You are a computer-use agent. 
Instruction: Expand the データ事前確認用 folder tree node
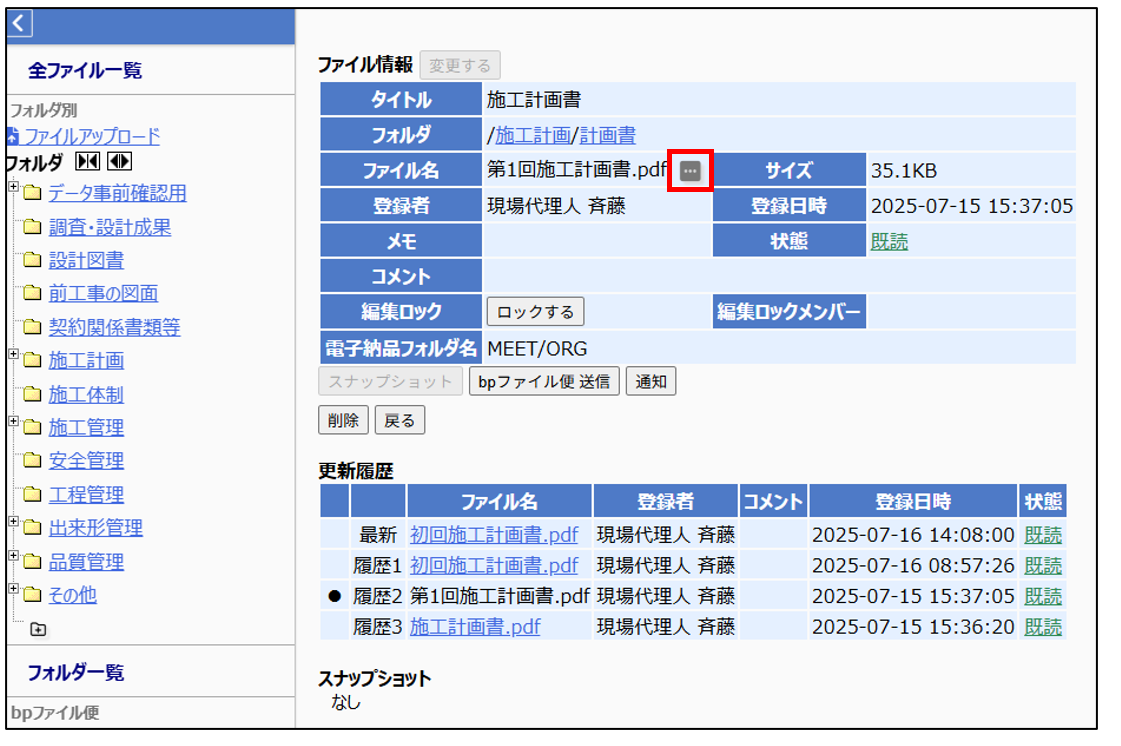click(13, 188)
